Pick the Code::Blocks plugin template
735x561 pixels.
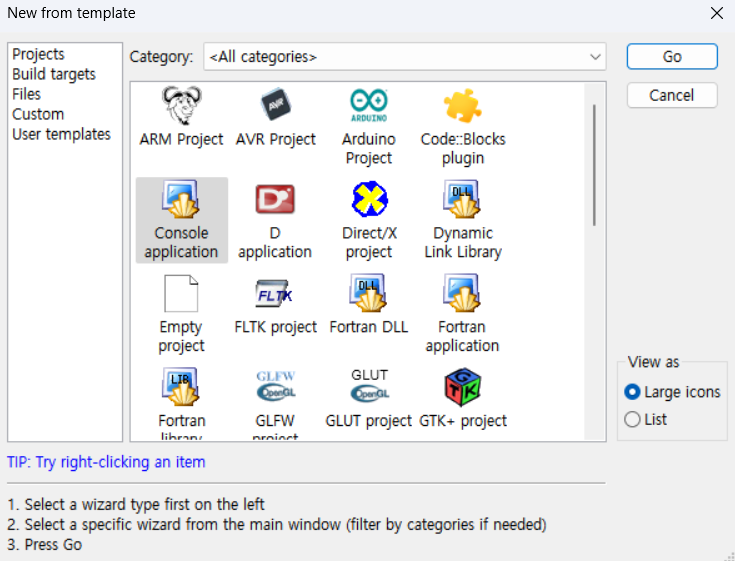click(x=463, y=127)
